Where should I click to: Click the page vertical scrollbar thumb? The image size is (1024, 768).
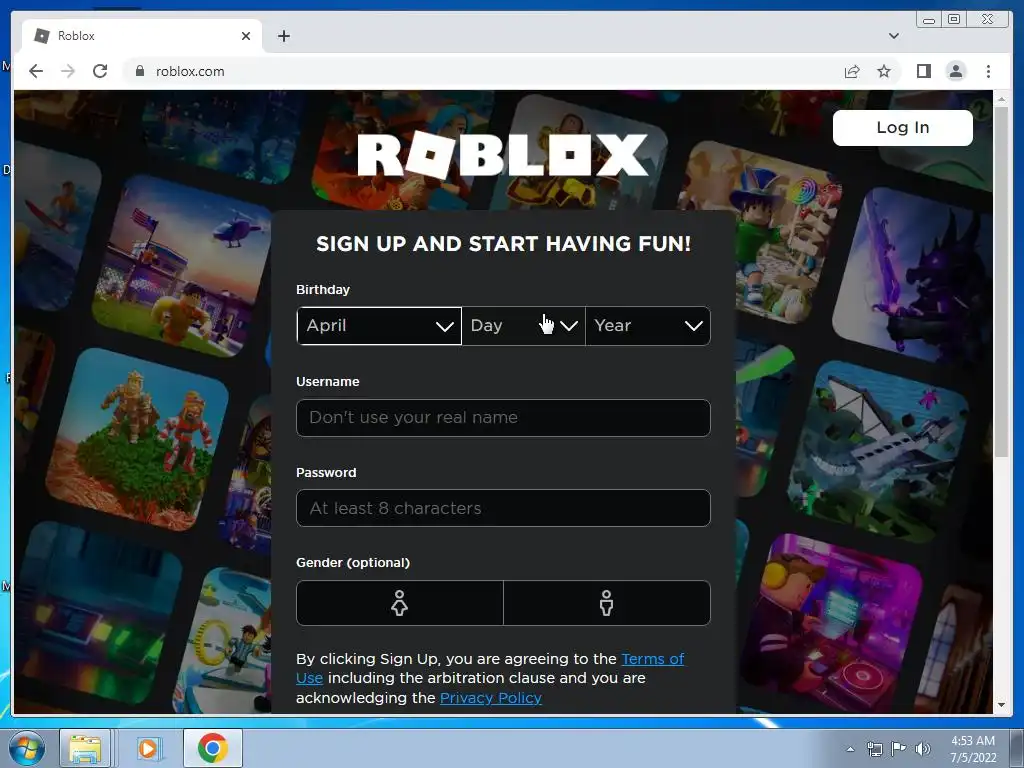[1001, 281]
